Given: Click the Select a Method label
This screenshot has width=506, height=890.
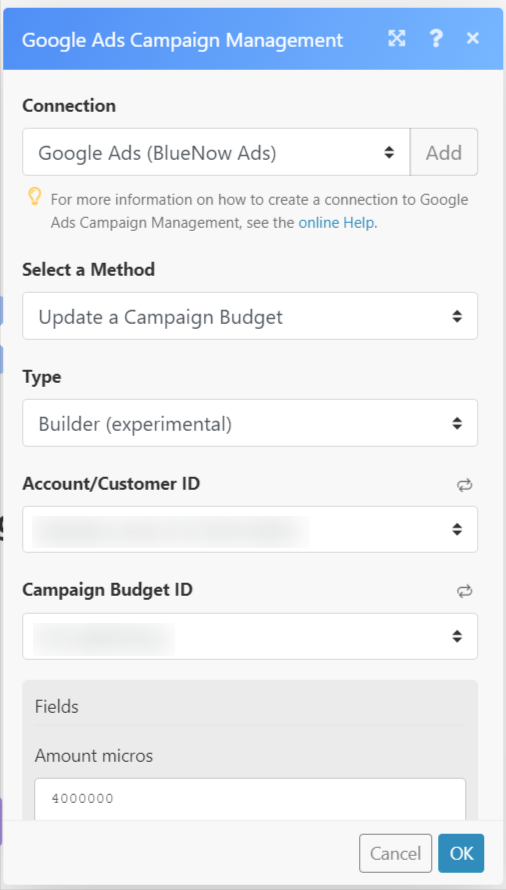Looking at the screenshot, I should point(89,269).
